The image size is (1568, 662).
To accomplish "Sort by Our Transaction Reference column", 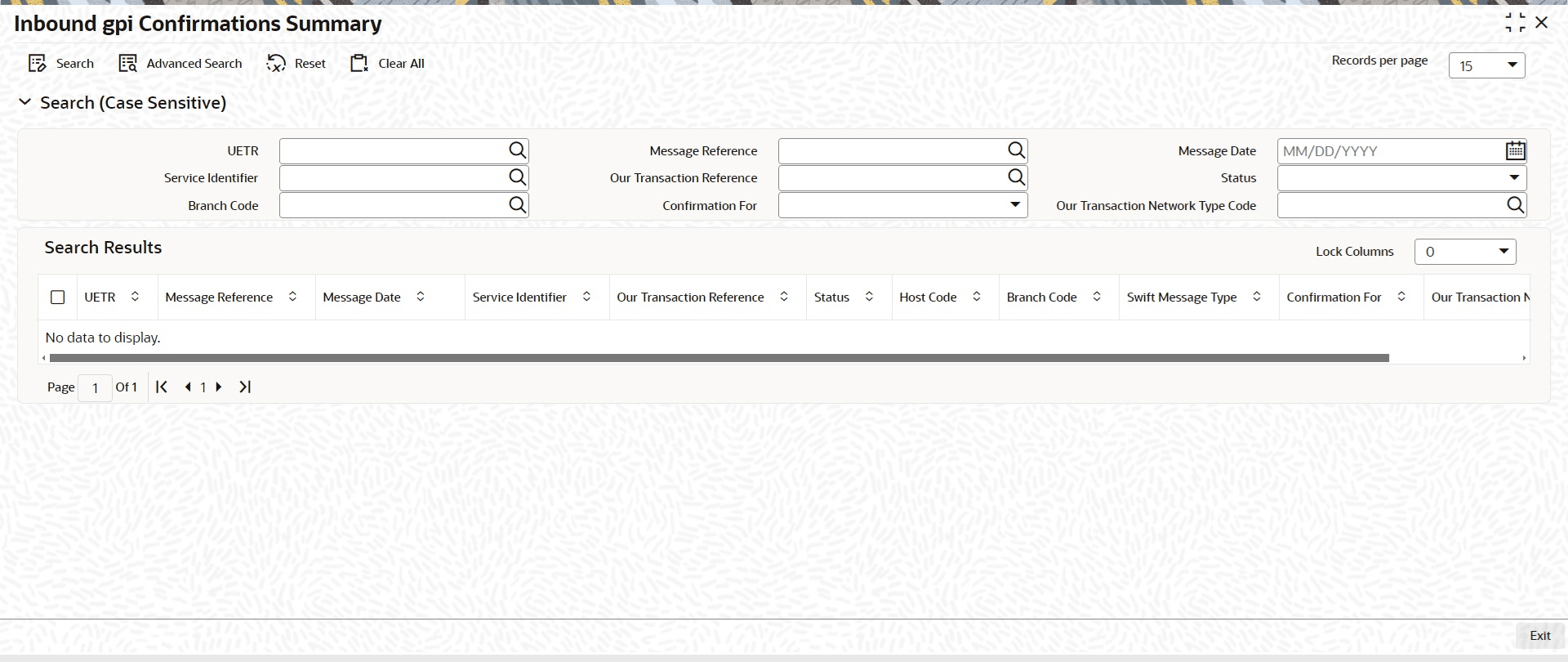I will [784, 297].
